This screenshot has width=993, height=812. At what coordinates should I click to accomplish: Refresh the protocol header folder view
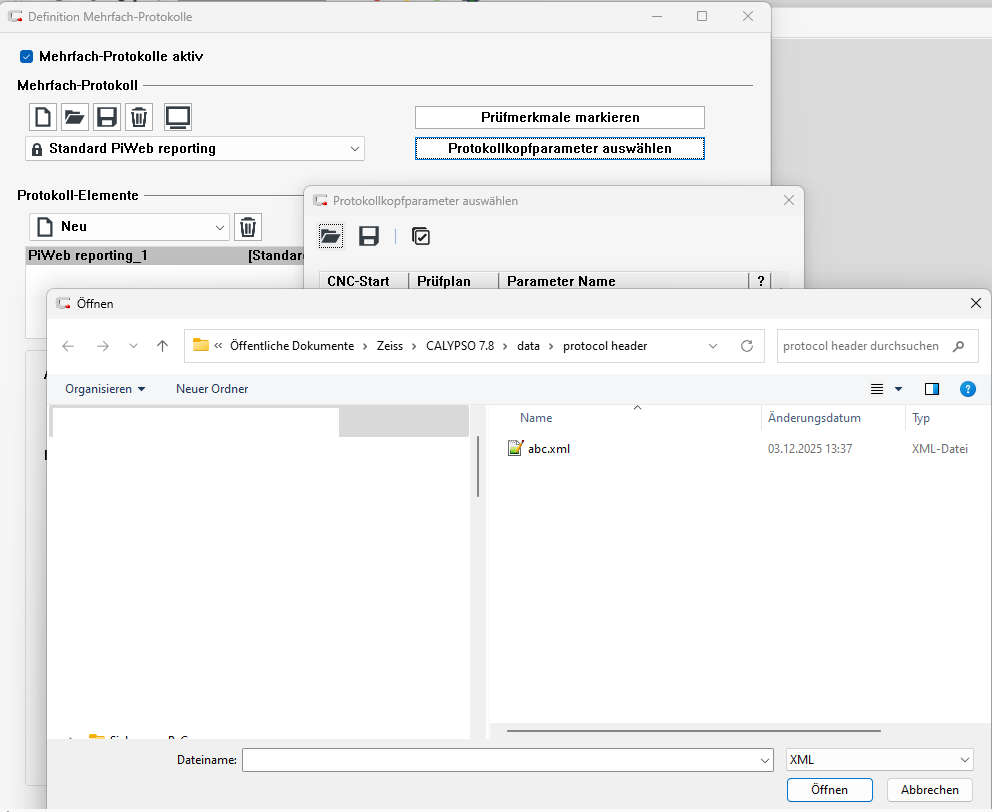click(746, 346)
